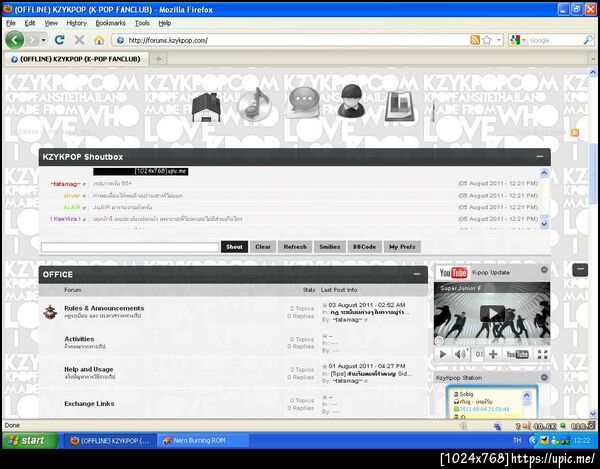Toggle the sidebar with the dark minus button
The height and width of the screenshot is (469, 600).
tap(580, 269)
